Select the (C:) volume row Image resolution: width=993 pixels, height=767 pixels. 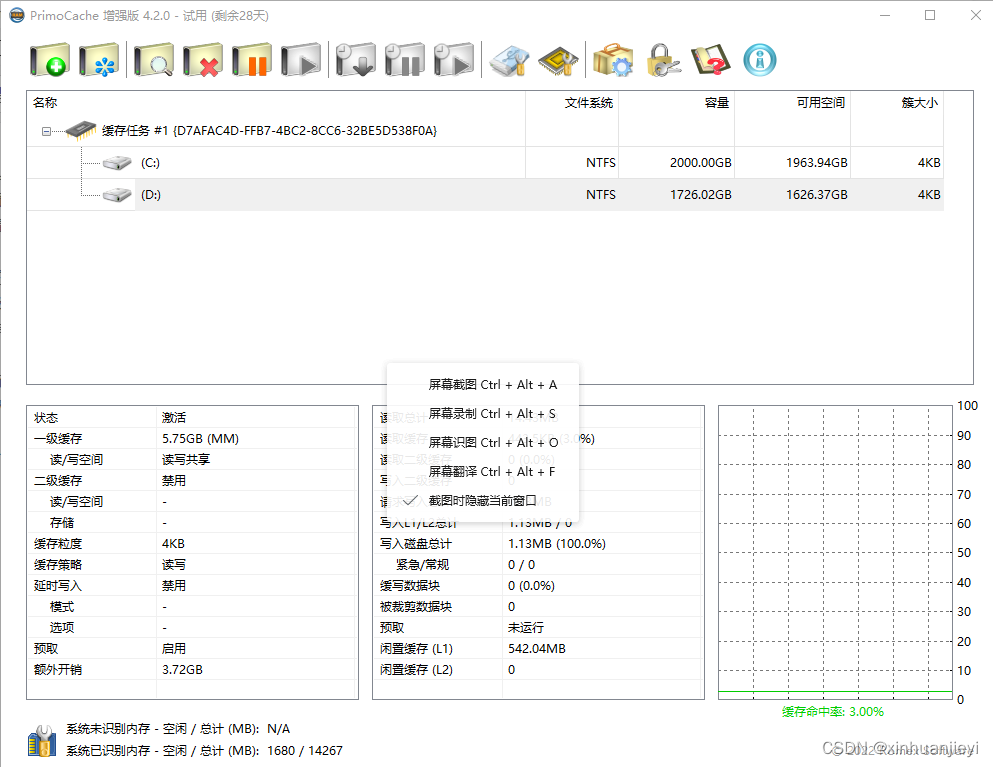click(x=485, y=163)
